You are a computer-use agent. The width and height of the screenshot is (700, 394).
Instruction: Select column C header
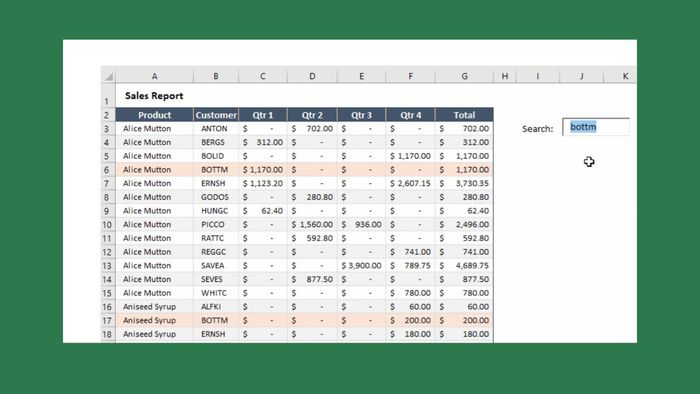point(263,76)
